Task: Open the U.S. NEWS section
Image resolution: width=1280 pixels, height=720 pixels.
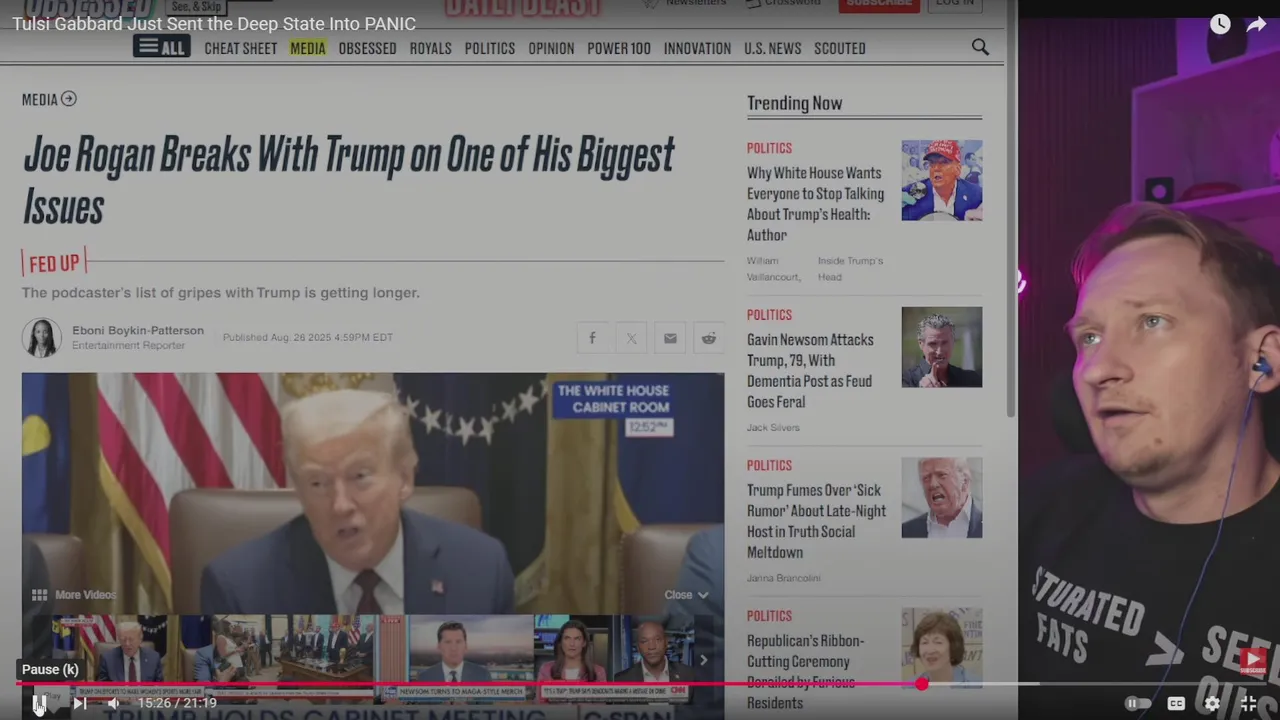Action: 772,48
